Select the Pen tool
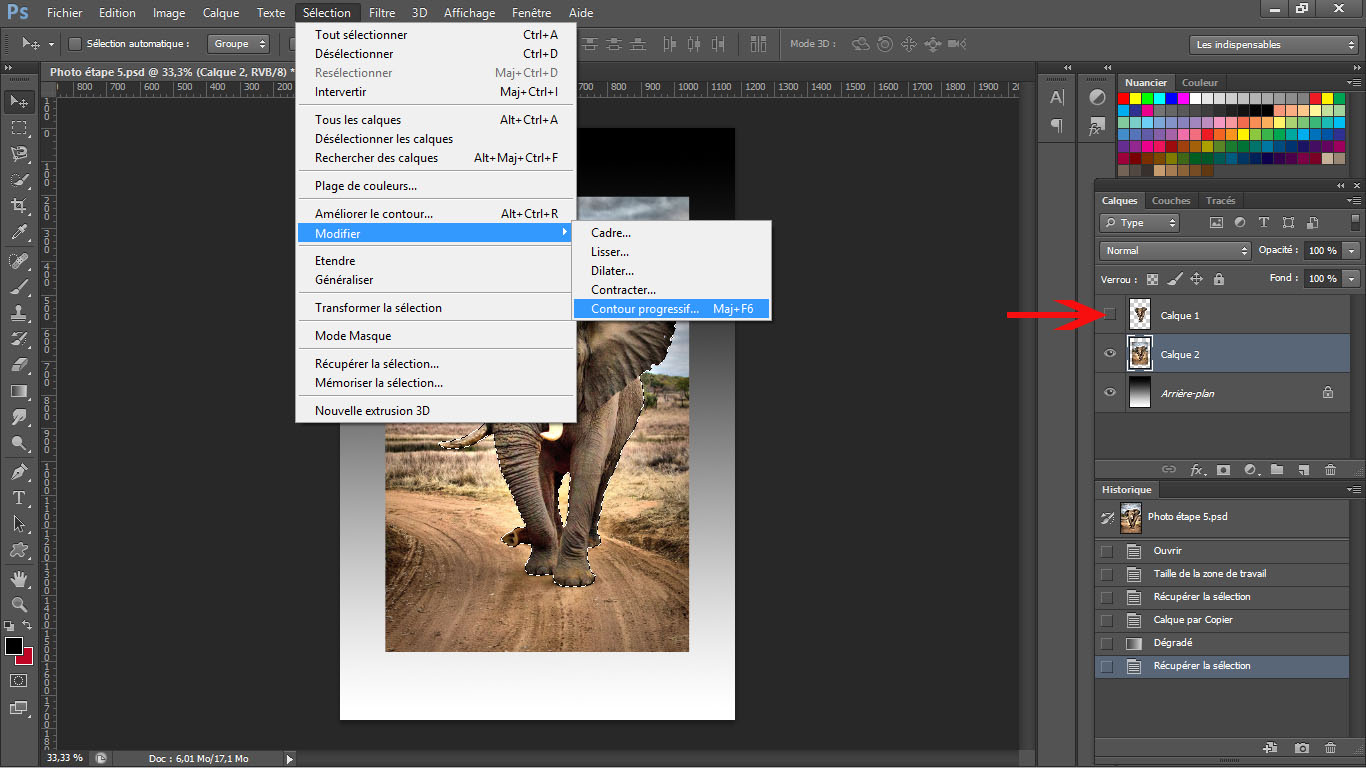 tap(19, 472)
